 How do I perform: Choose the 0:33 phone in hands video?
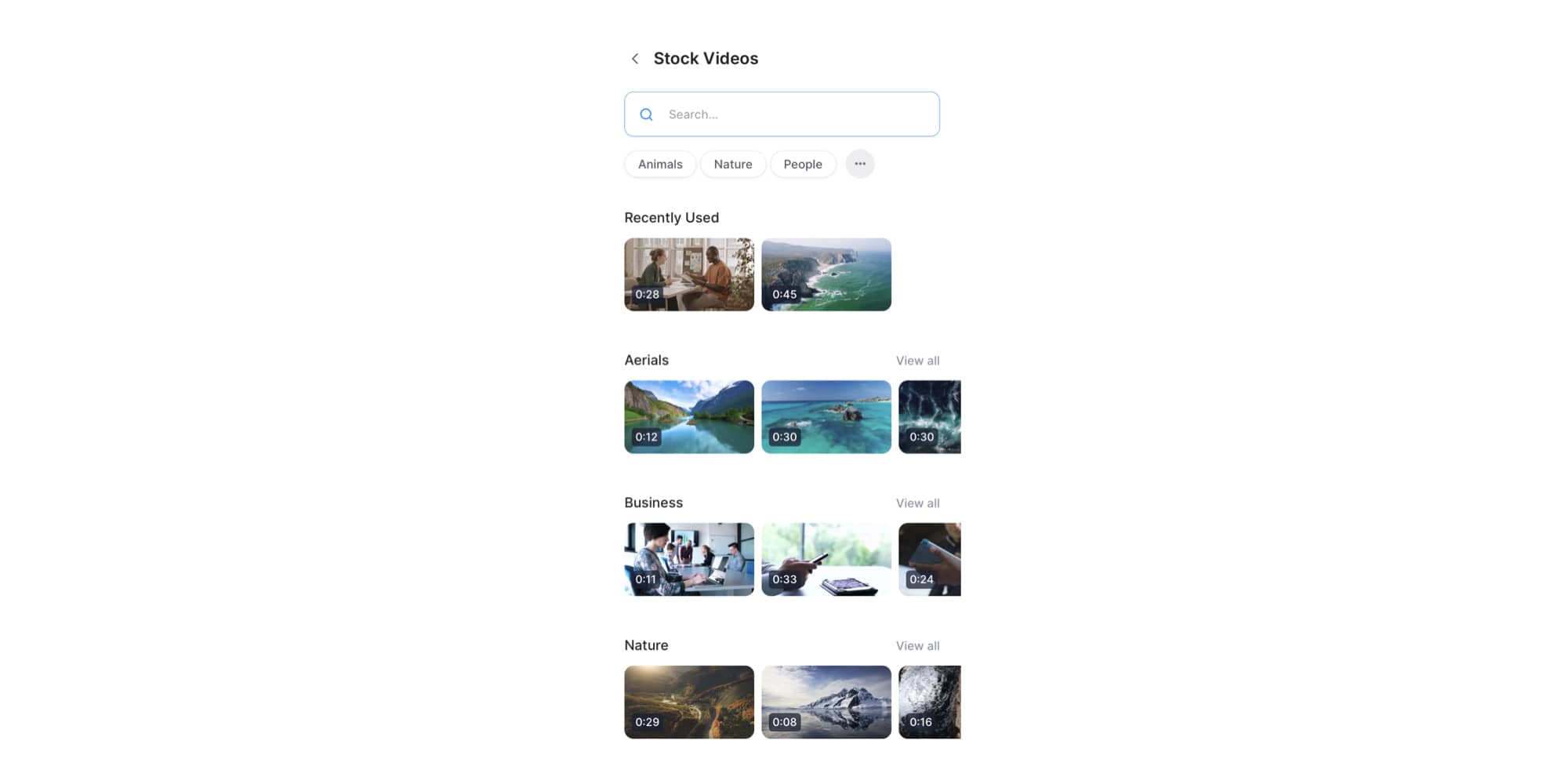click(826, 560)
